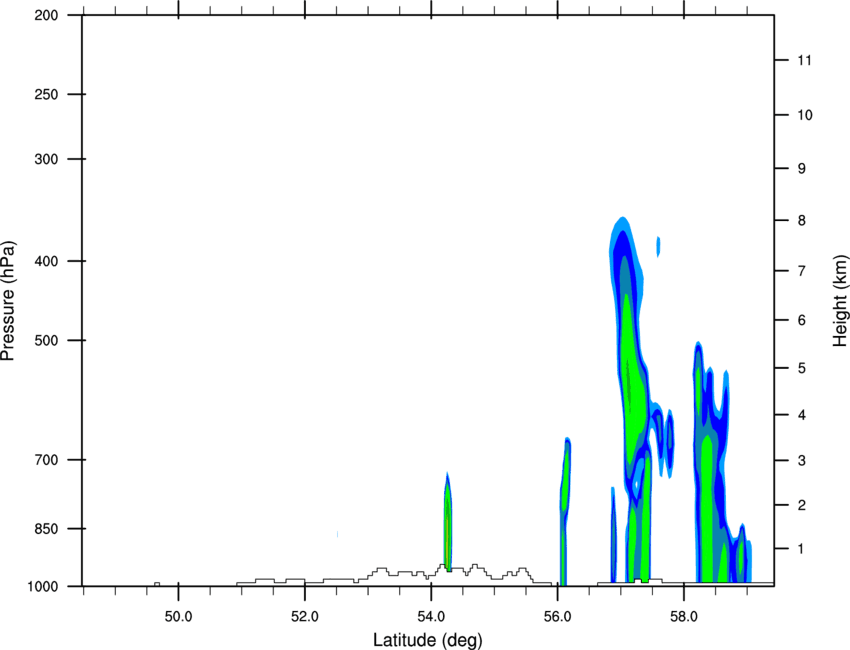The height and width of the screenshot is (650, 850).
Task: Click the Pressure (hPa) axis title
Action: coord(8,300)
